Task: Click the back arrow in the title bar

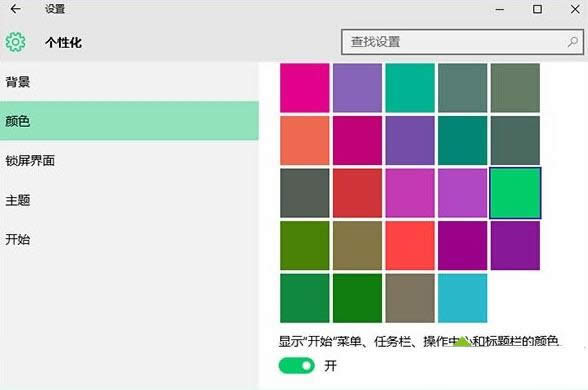Action: 15,9
